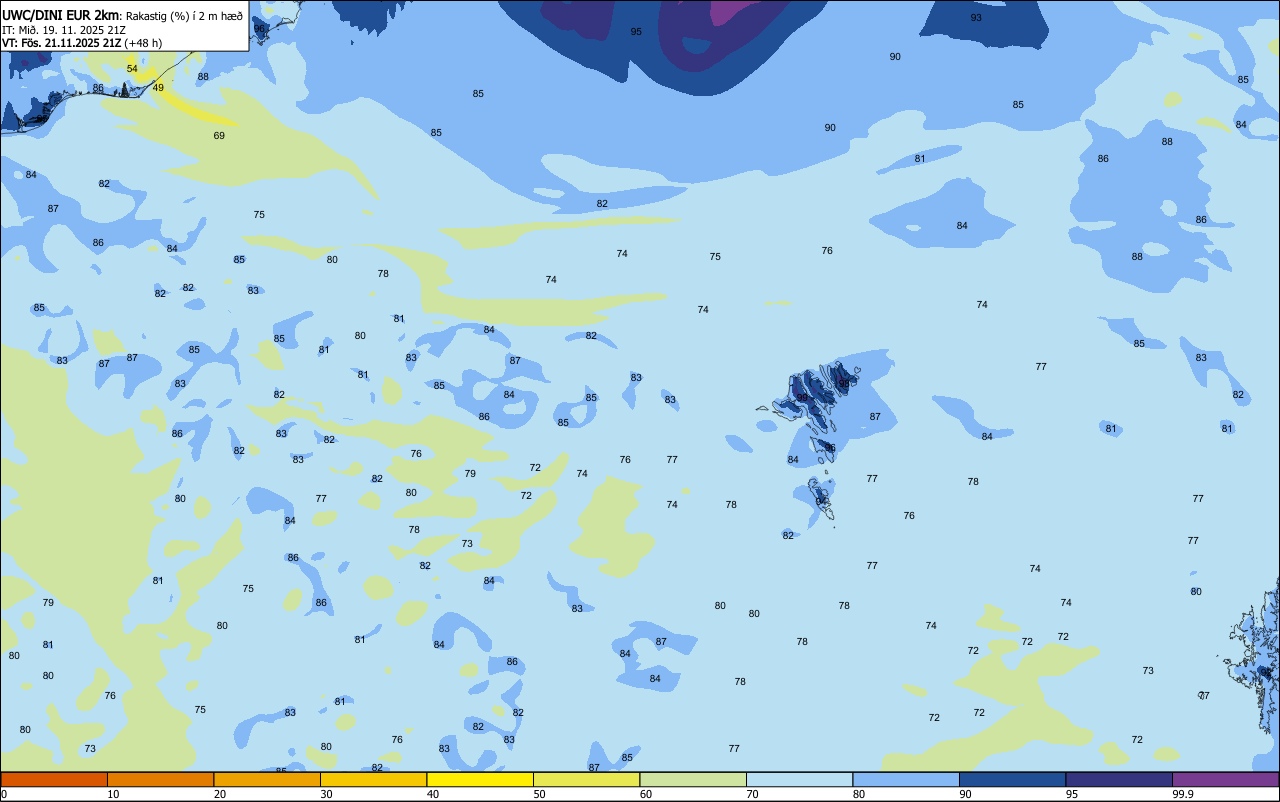
Task: Select the 20–30 legend color segment
Action: click(267, 779)
